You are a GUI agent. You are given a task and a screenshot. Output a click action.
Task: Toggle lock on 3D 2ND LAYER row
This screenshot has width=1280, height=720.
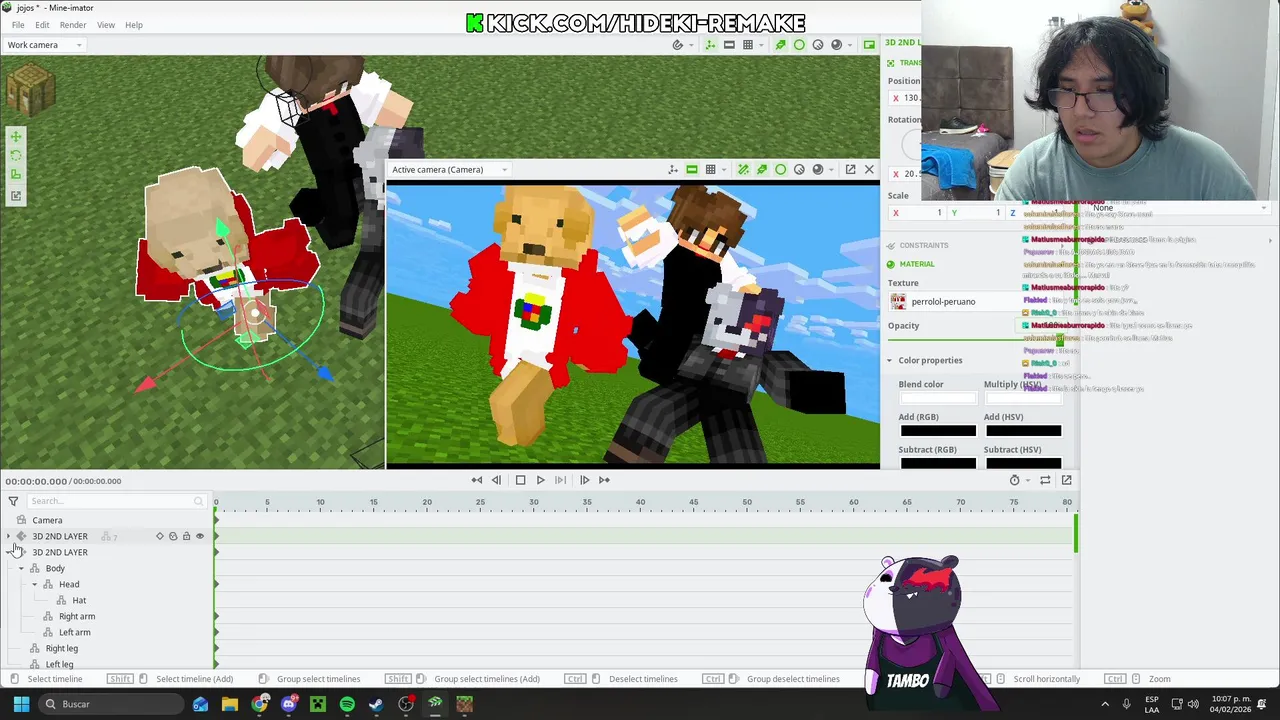pos(186,537)
